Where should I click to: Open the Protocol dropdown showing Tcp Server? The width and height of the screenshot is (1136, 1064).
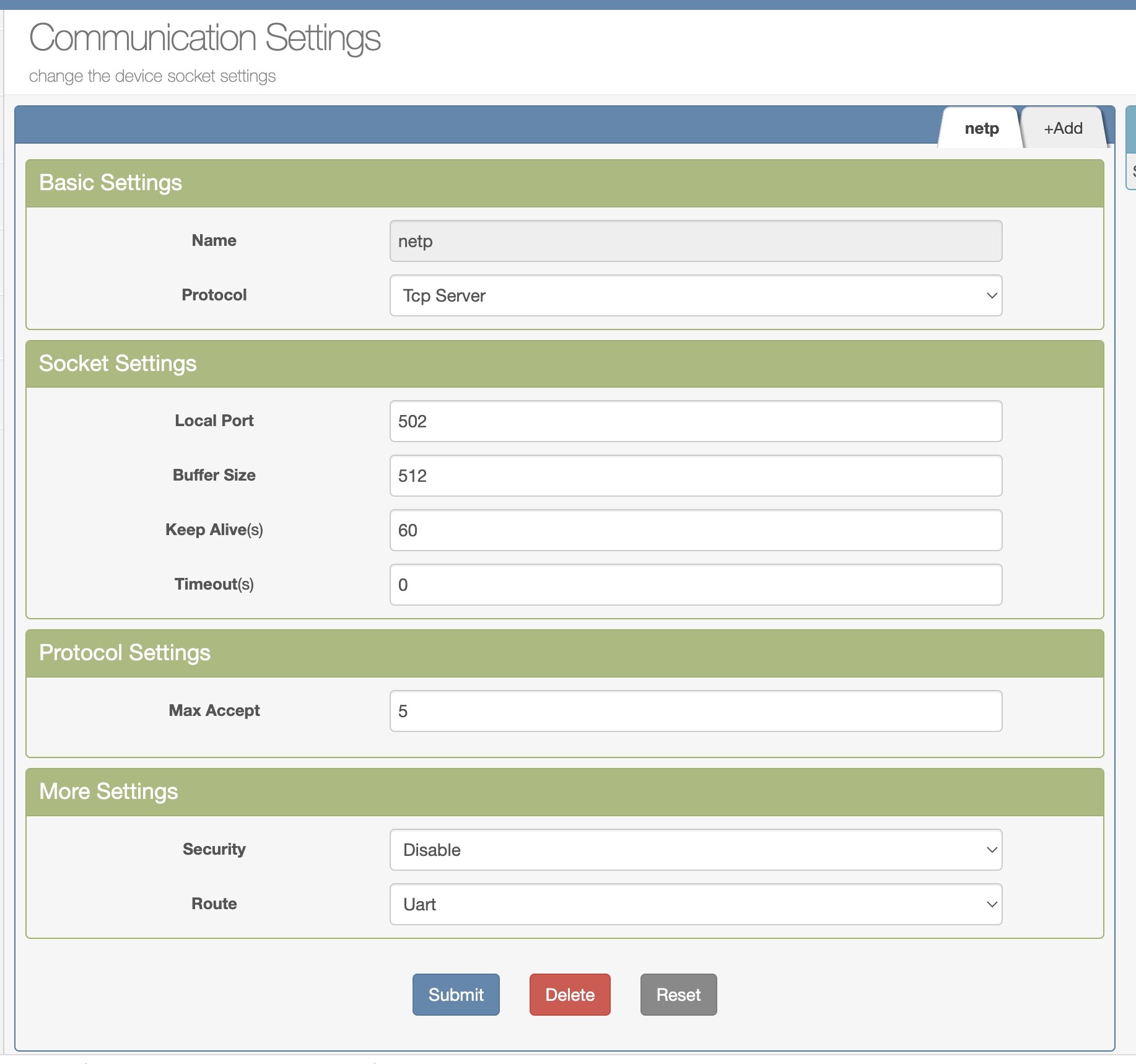[x=696, y=295]
